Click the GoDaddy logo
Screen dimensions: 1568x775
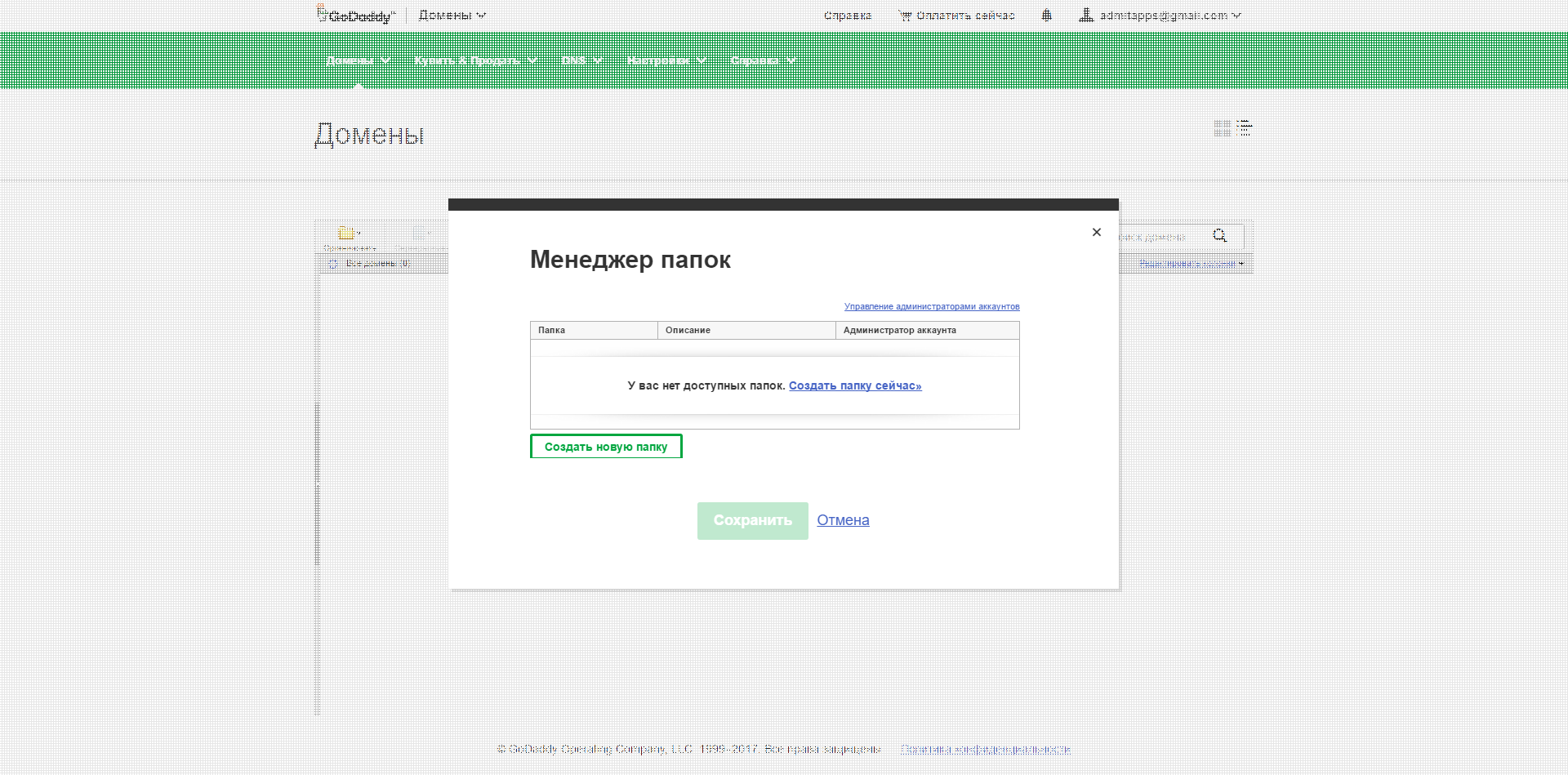(354, 14)
